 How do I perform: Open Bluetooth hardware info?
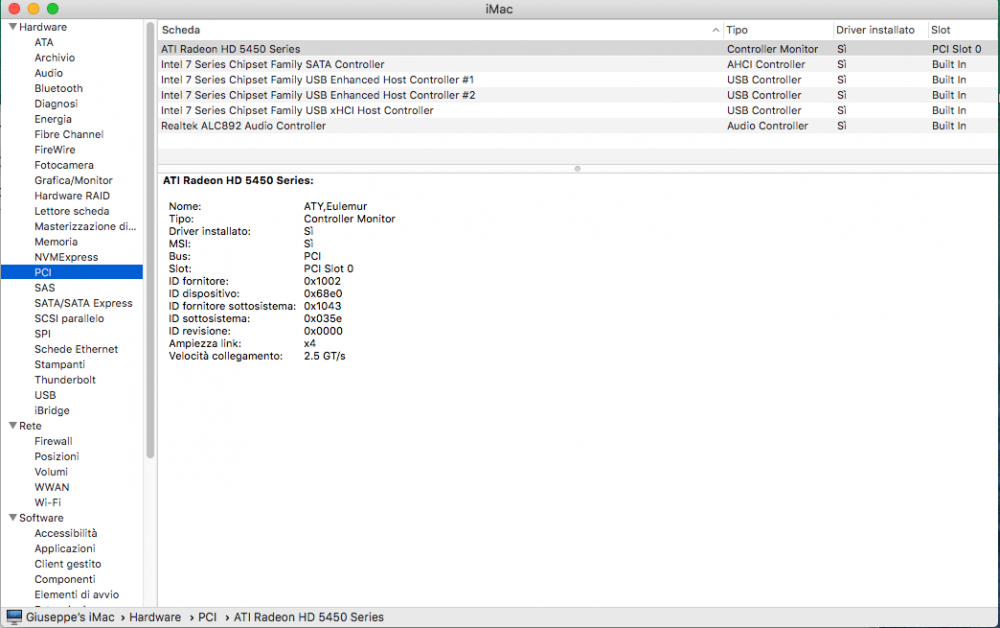(59, 88)
